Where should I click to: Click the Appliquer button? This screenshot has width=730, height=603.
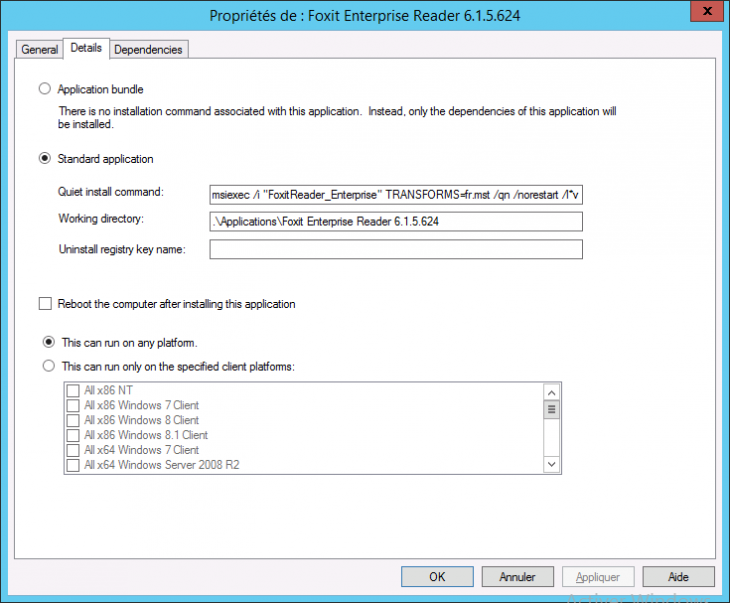pos(598,577)
